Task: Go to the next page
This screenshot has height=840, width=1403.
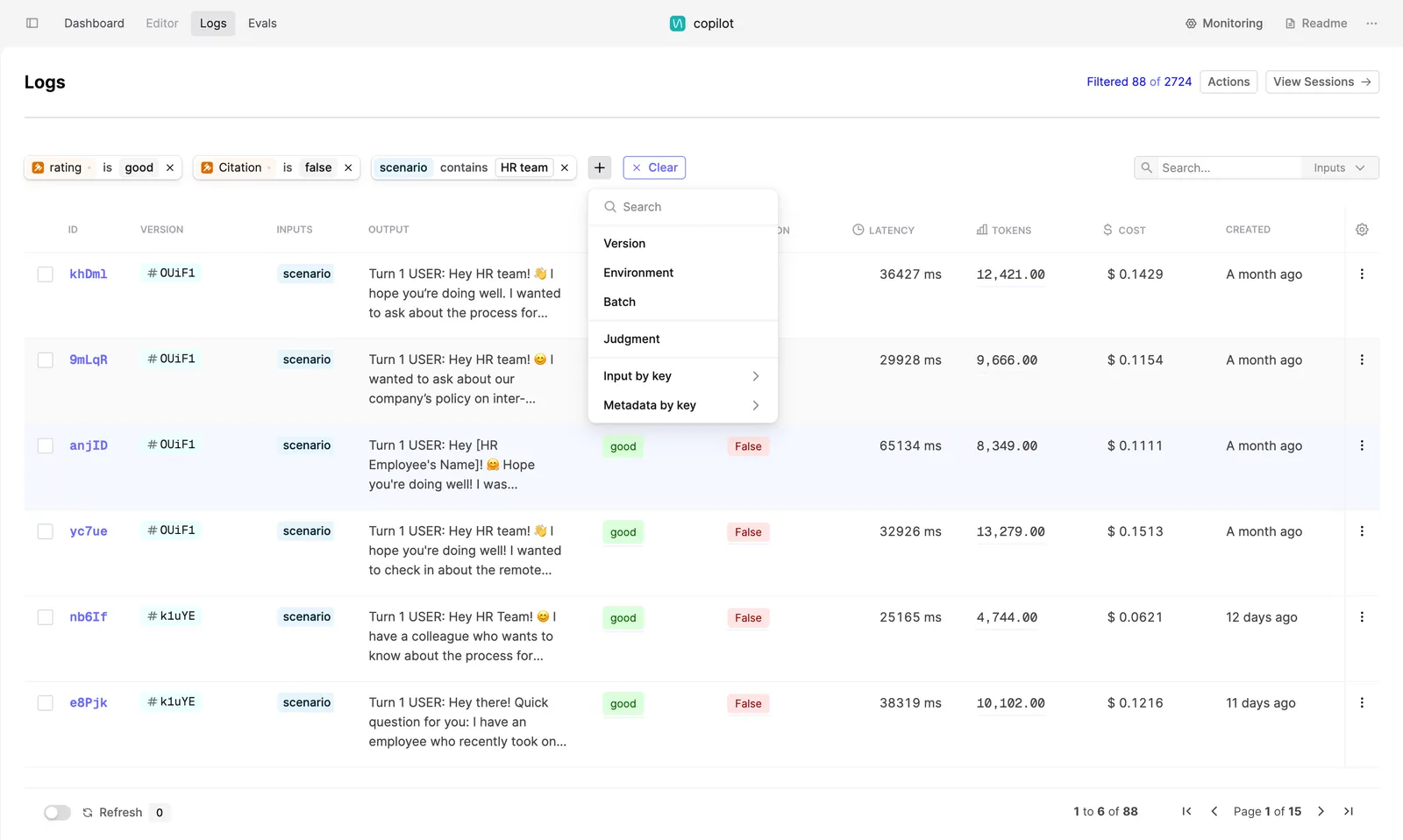Action: [1321, 812]
